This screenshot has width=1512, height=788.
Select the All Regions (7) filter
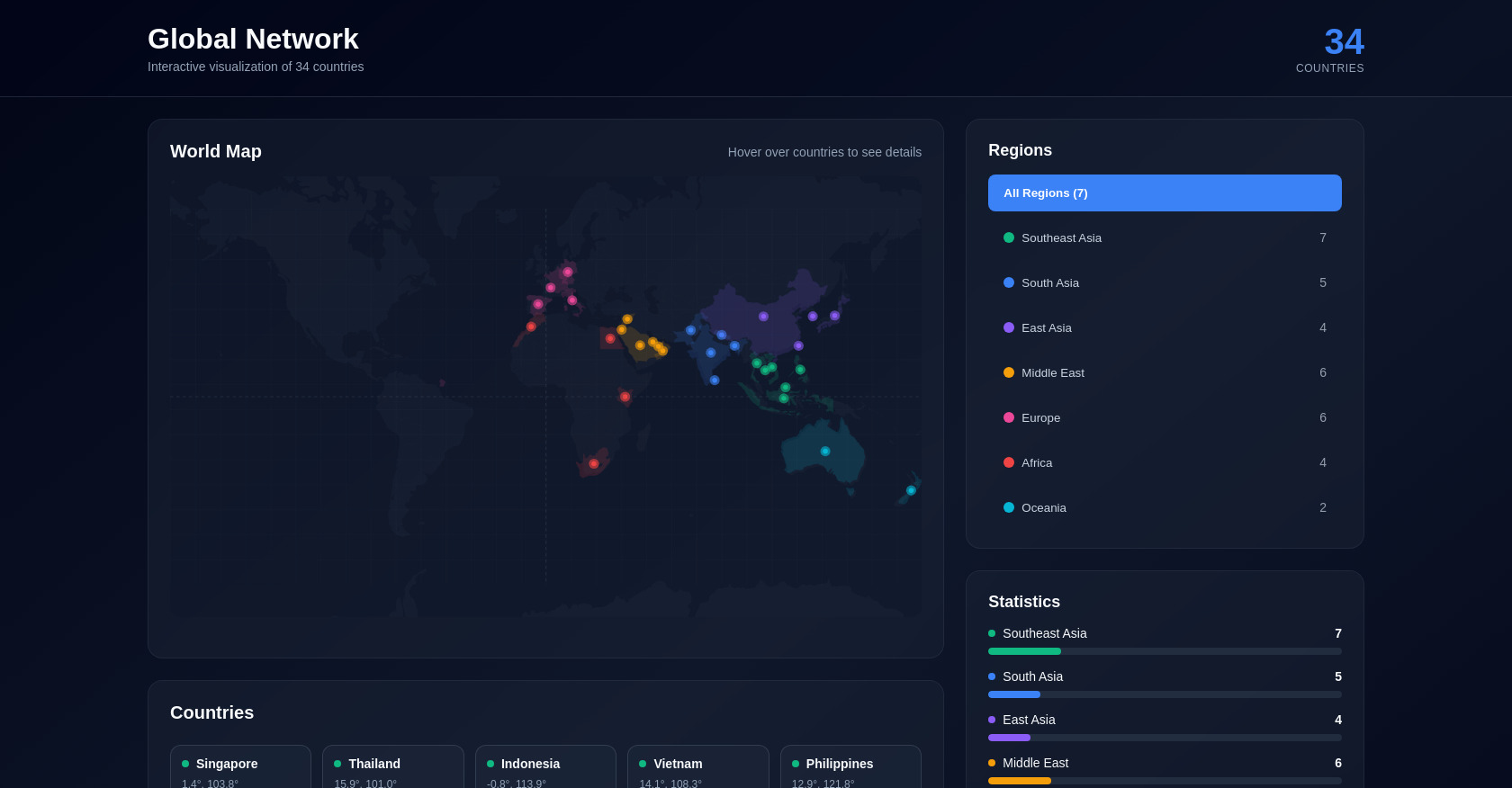coord(1165,193)
